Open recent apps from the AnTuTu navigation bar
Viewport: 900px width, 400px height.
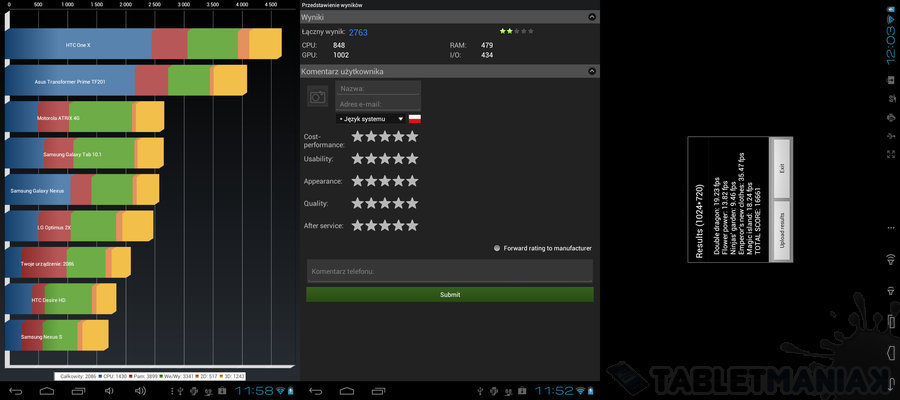[x=378, y=391]
